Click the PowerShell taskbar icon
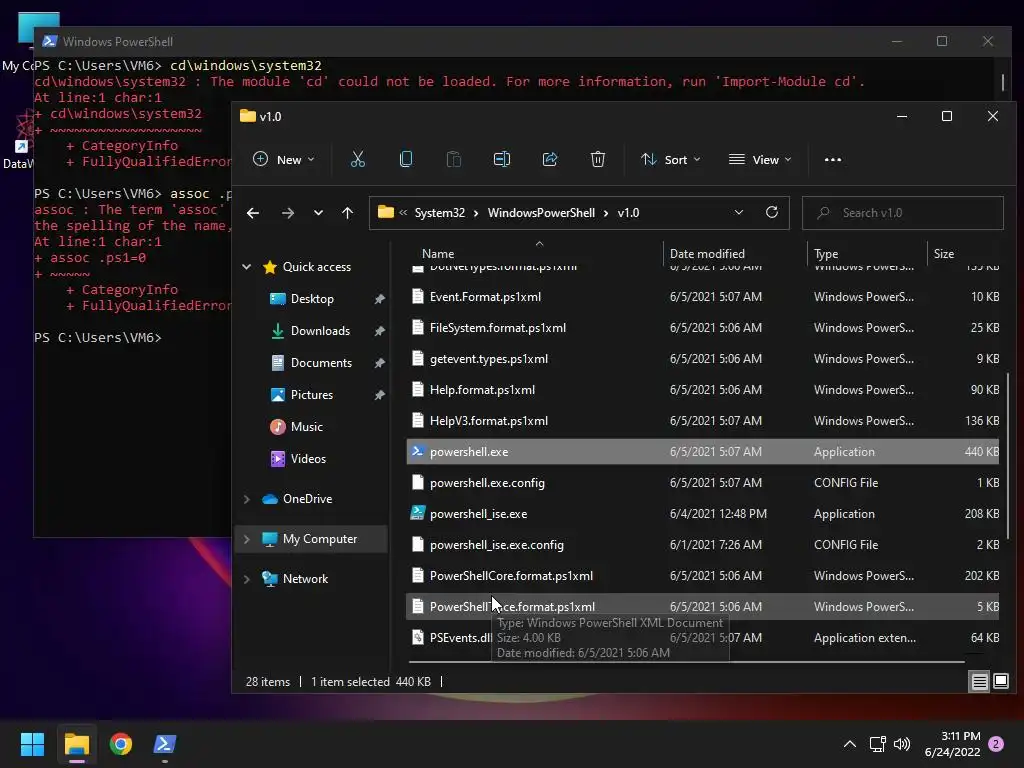The width and height of the screenshot is (1024, 768). (x=165, y=744)
